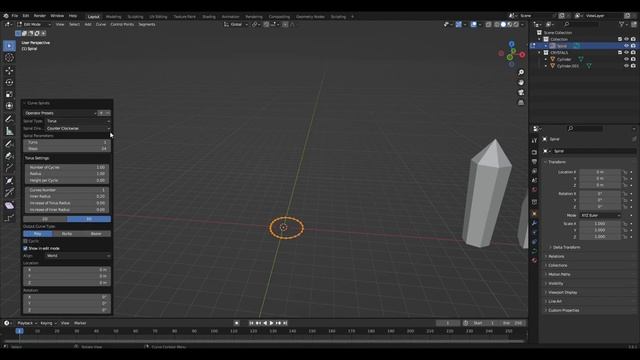
Task: Toggle the Cyclic checkbox
Action: click(25, 241)
